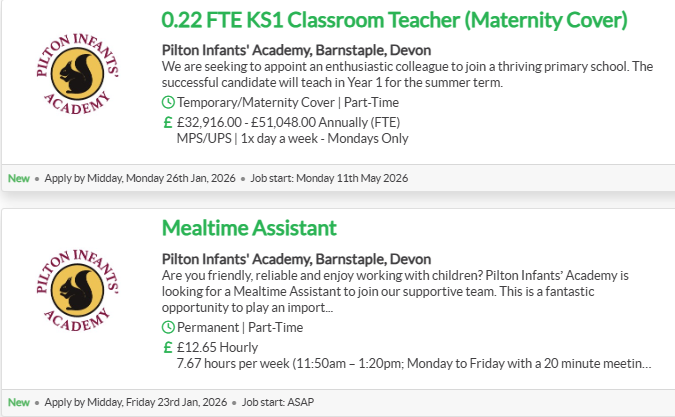Open the KS1 Classroom Teacher job title
This screenshot has height=417, width=675.
(394, 19)
